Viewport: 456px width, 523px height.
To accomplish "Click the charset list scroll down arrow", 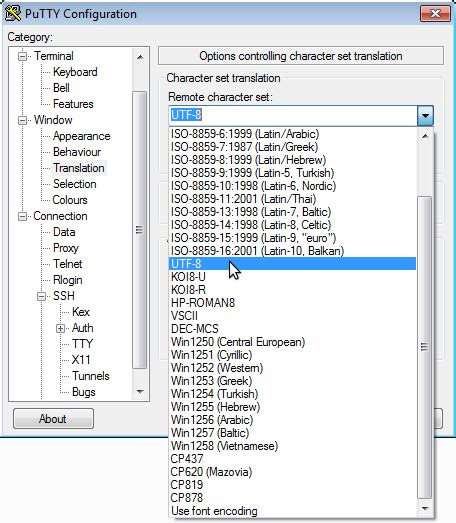I will pos(425,508).
